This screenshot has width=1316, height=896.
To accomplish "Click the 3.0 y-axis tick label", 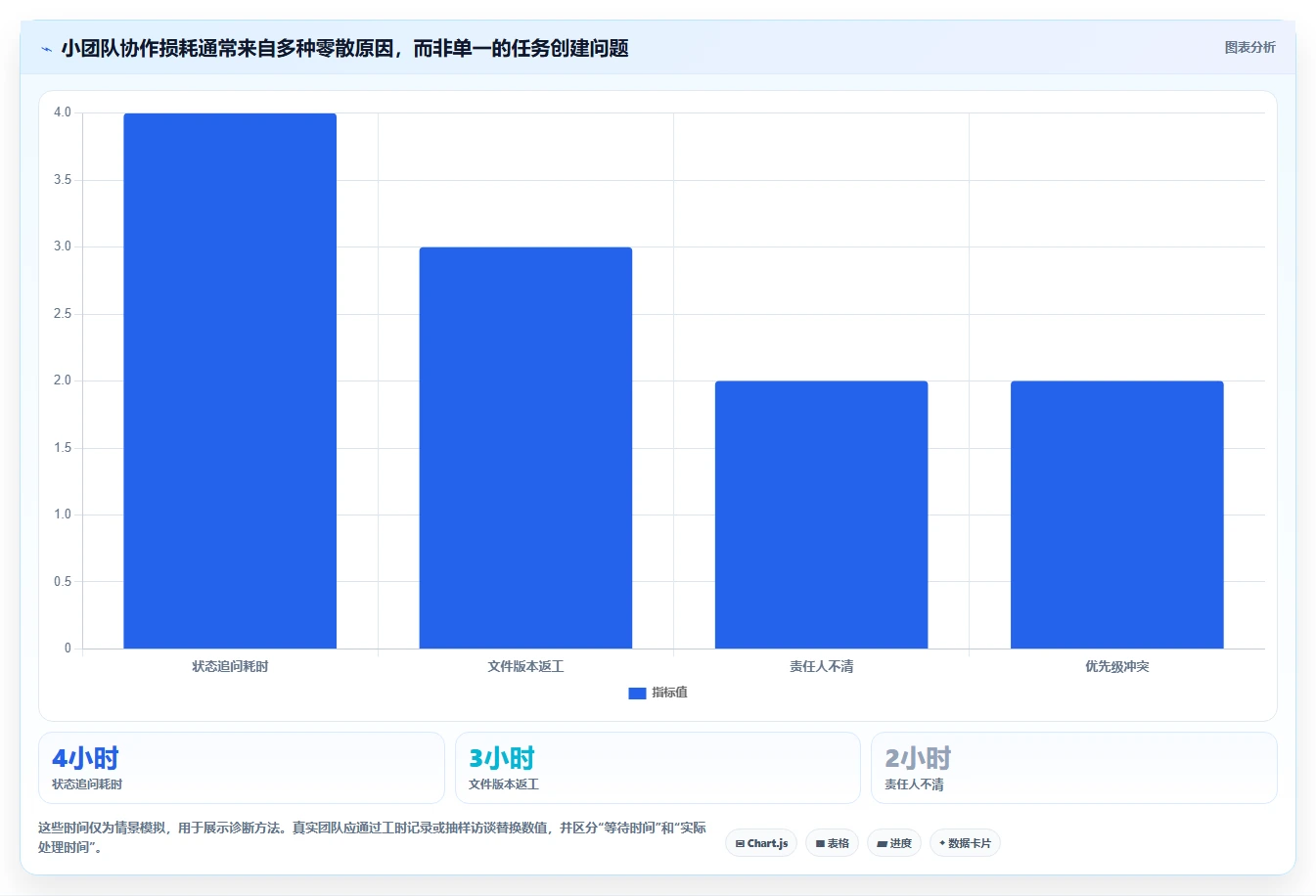I will (63, 246).
